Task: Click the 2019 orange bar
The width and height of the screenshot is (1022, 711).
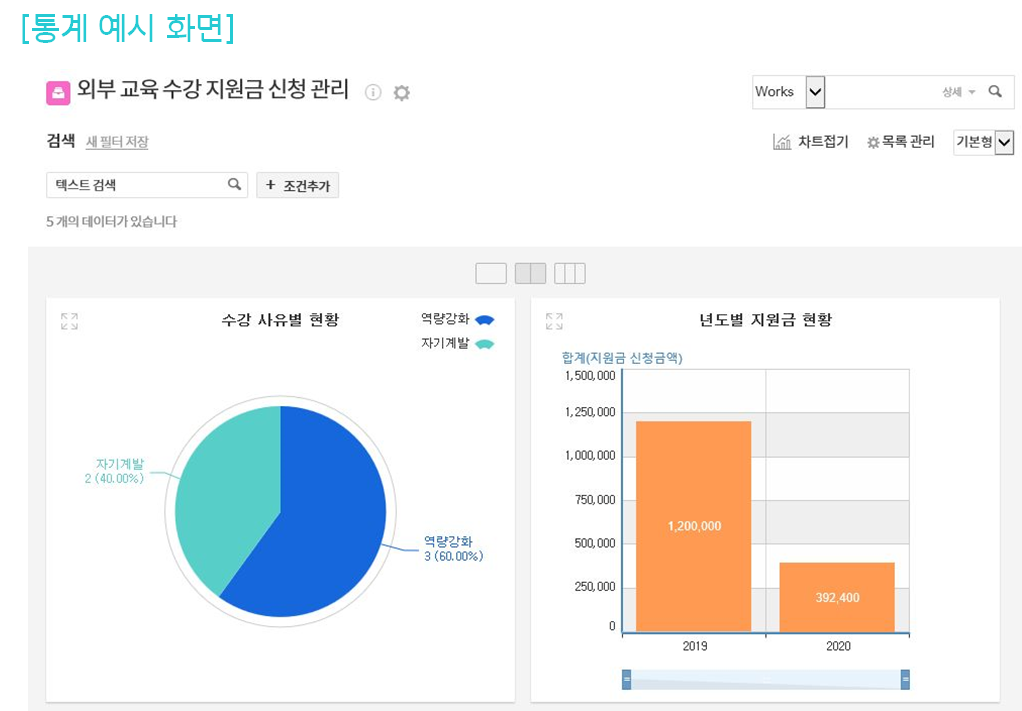Action: (x=693, y=526)
